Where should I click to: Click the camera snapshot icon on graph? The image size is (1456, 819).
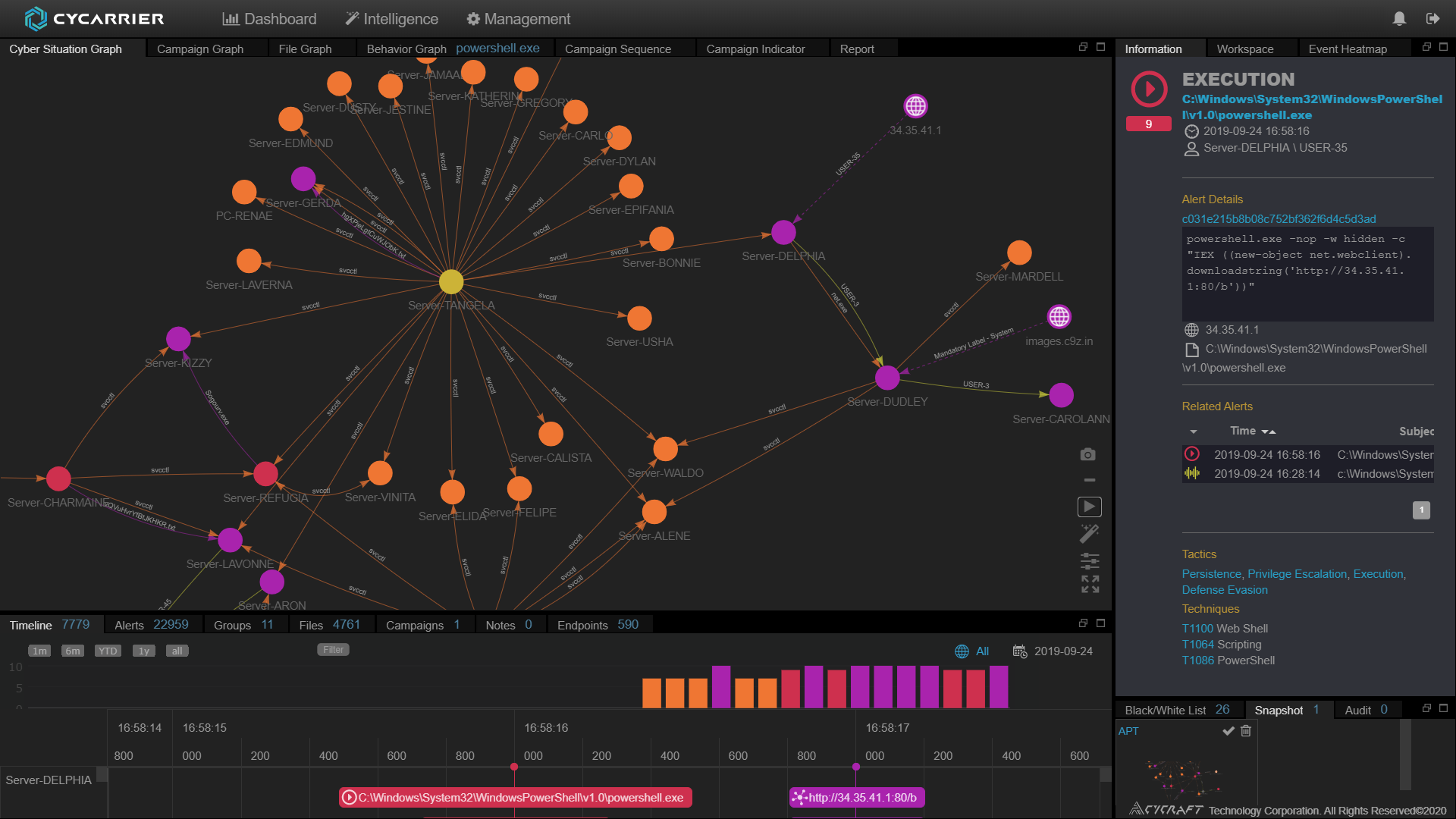pos(1087,454)
